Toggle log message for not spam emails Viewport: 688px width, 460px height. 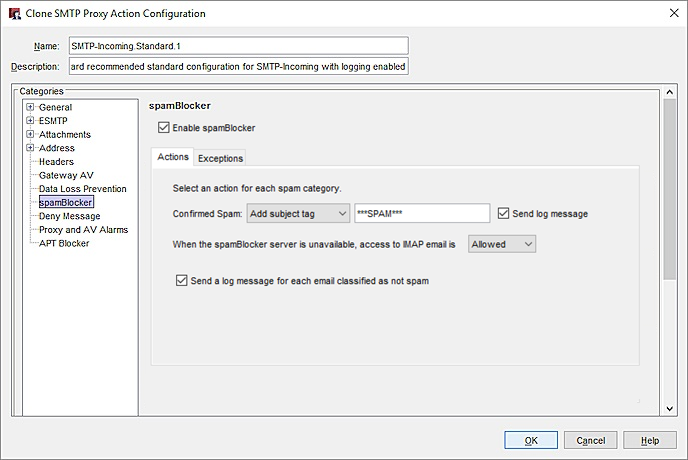point(181,281)
